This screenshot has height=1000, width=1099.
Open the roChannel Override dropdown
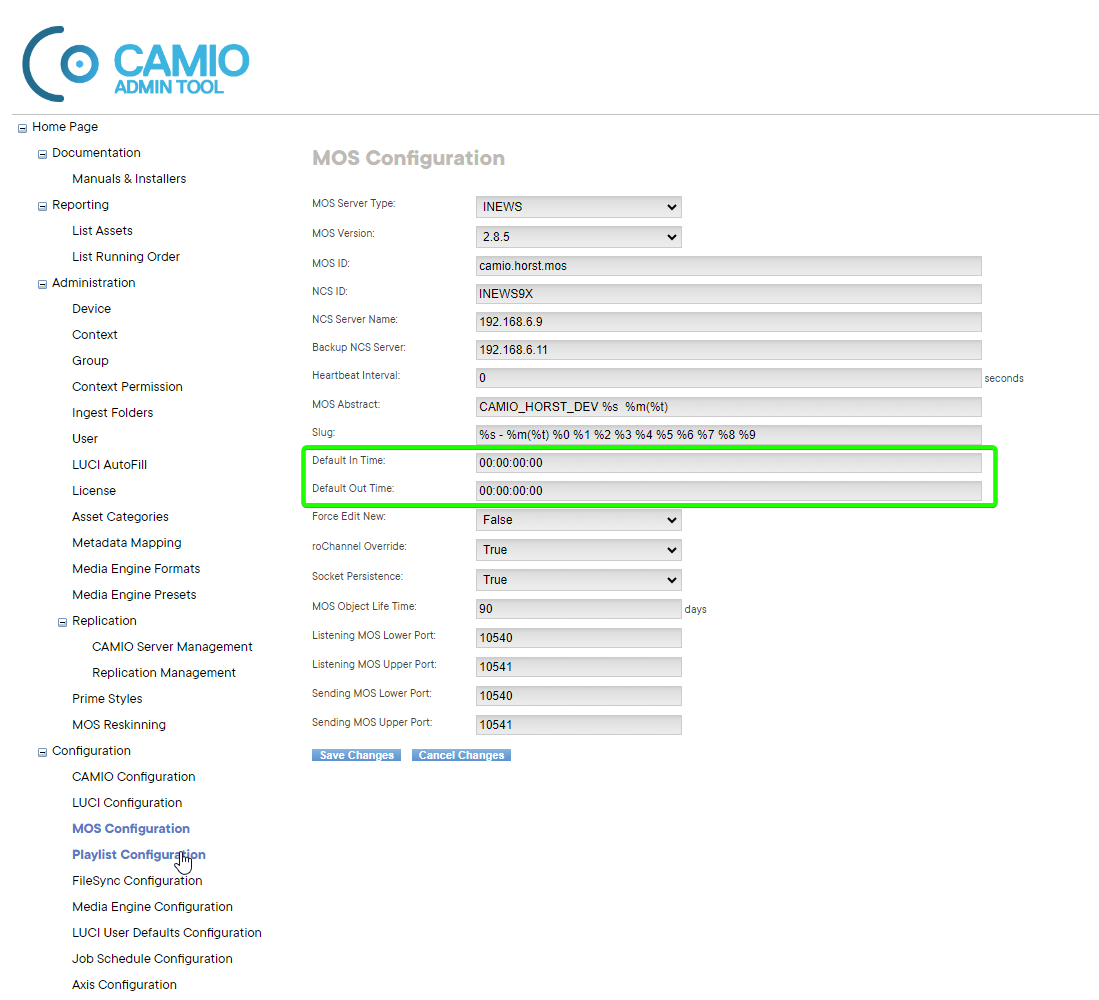(578, 550)
